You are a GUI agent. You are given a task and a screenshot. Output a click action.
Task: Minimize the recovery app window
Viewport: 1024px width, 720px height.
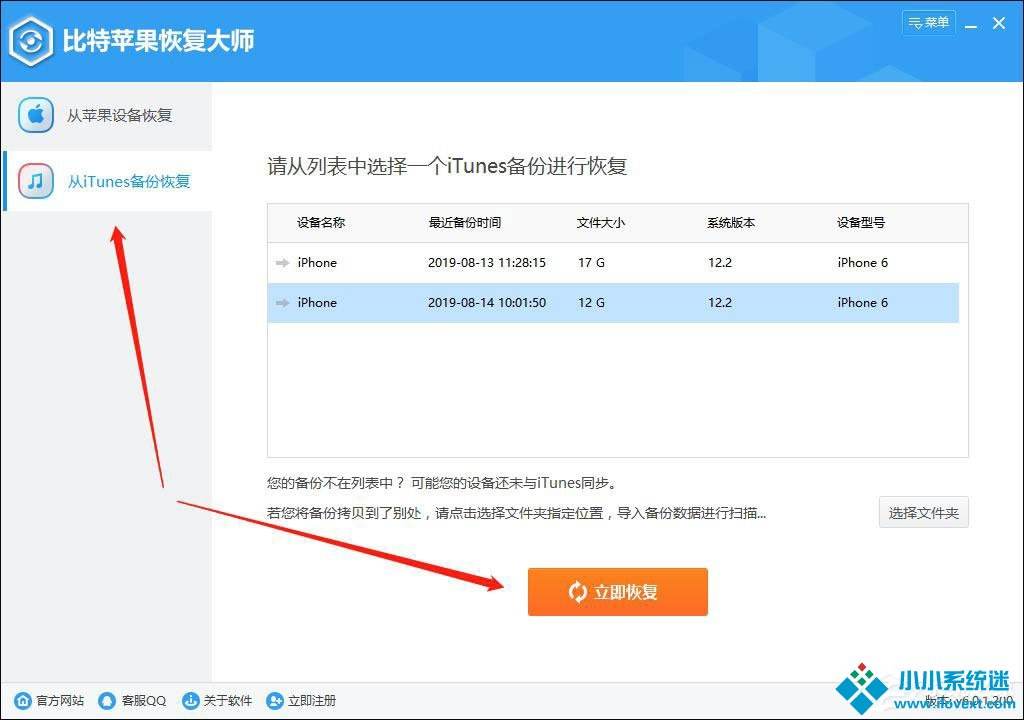[971, 25]
